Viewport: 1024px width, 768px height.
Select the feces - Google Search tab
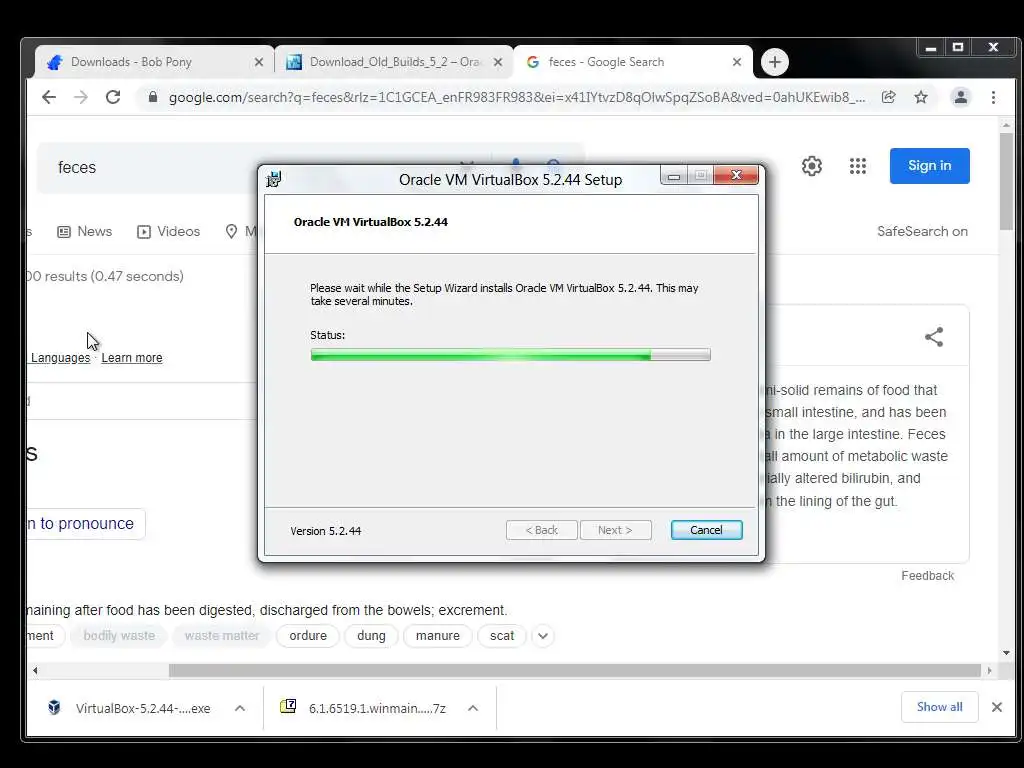point(633,62)
